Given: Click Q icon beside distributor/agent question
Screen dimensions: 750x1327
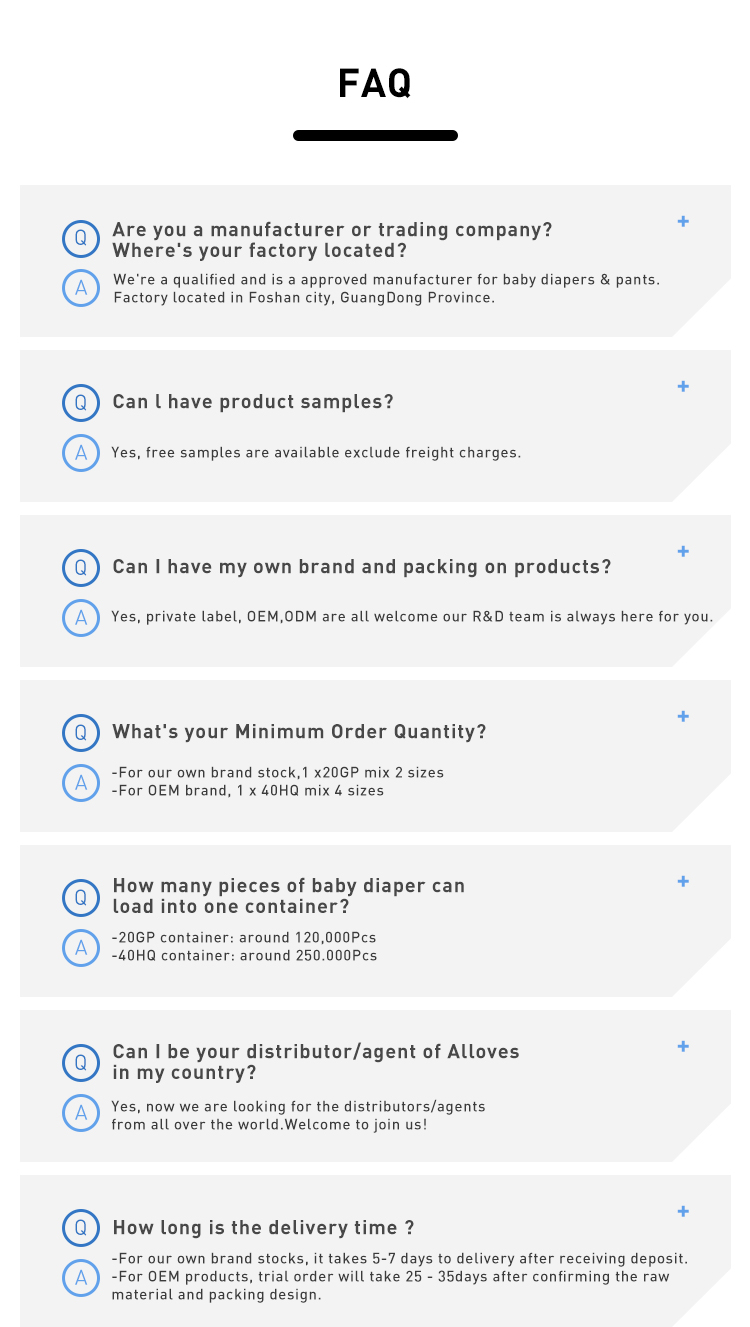Looking at the screenshot, I should tap(81, 1063).
